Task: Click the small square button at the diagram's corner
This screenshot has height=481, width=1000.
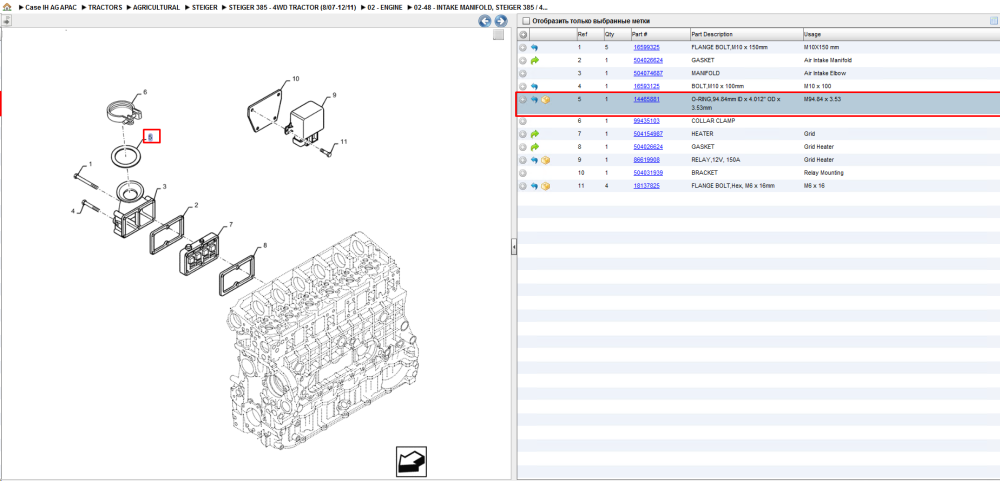Action: tap(499, 35)
